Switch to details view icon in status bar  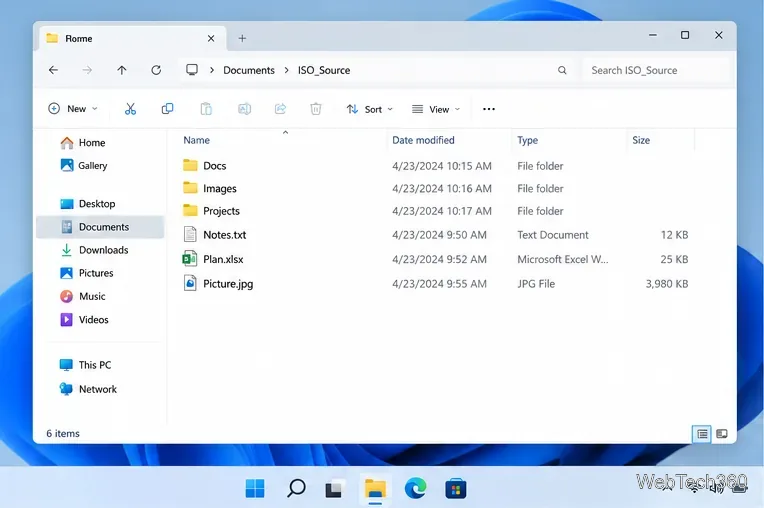pyautogui.click(x=702, y=433)
